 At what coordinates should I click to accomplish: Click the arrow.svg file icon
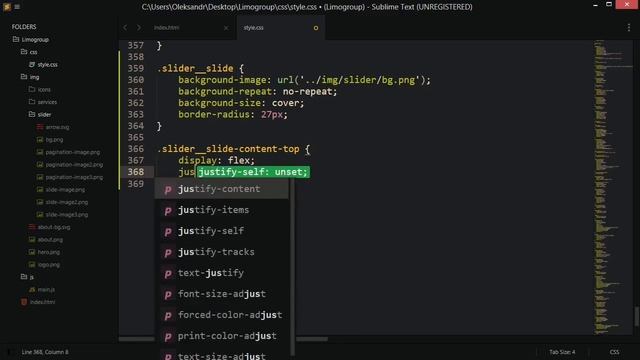pos(40,127)
